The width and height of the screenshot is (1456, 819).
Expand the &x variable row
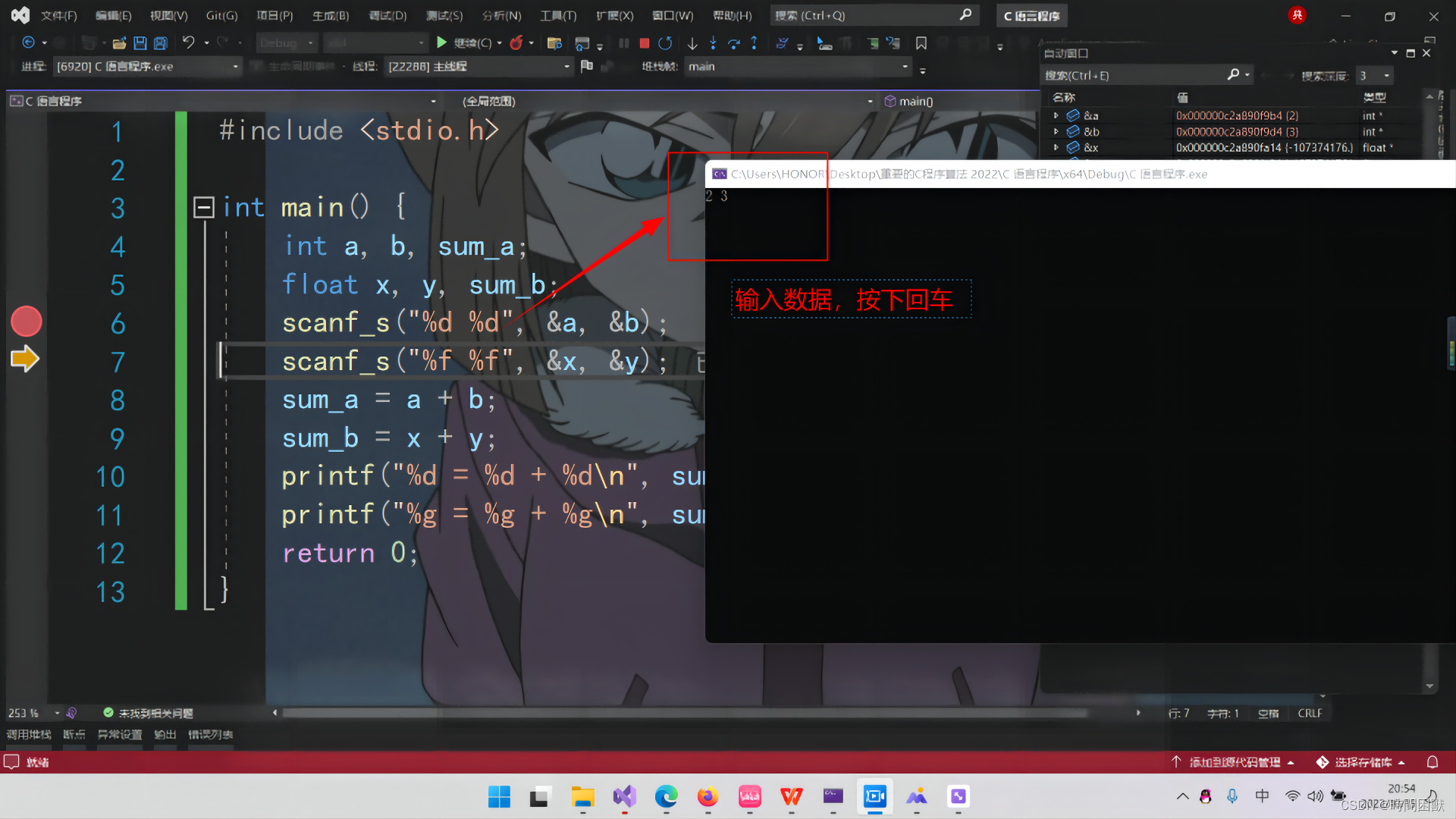tap(1056, 148)
